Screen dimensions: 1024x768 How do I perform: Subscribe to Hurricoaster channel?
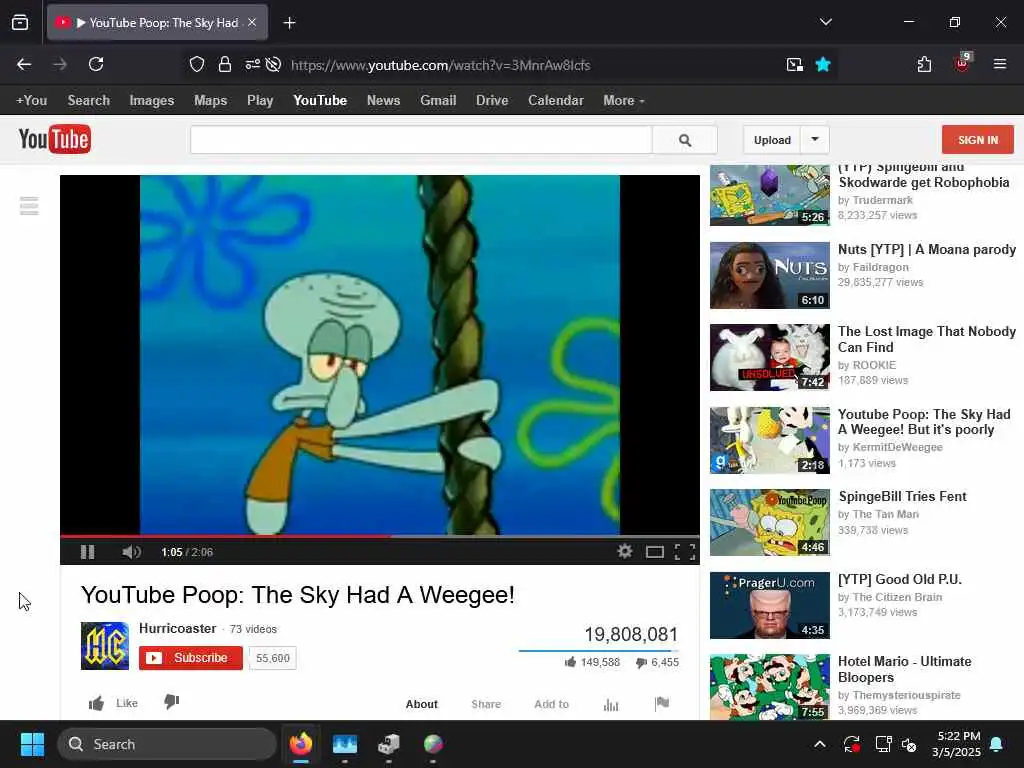point(191,658)
